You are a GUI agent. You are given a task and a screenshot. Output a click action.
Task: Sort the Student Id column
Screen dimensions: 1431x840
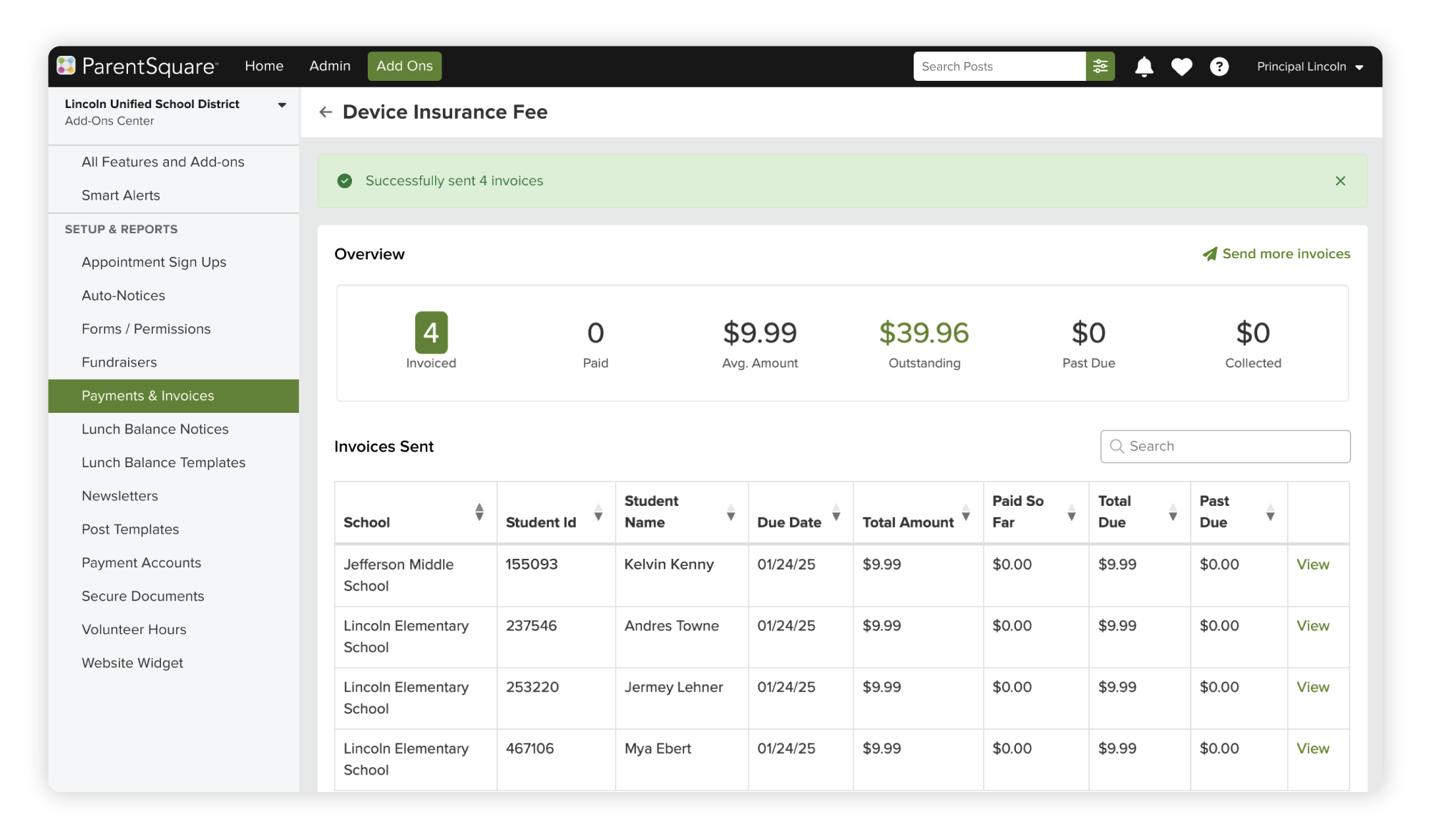tap(598, 512)
